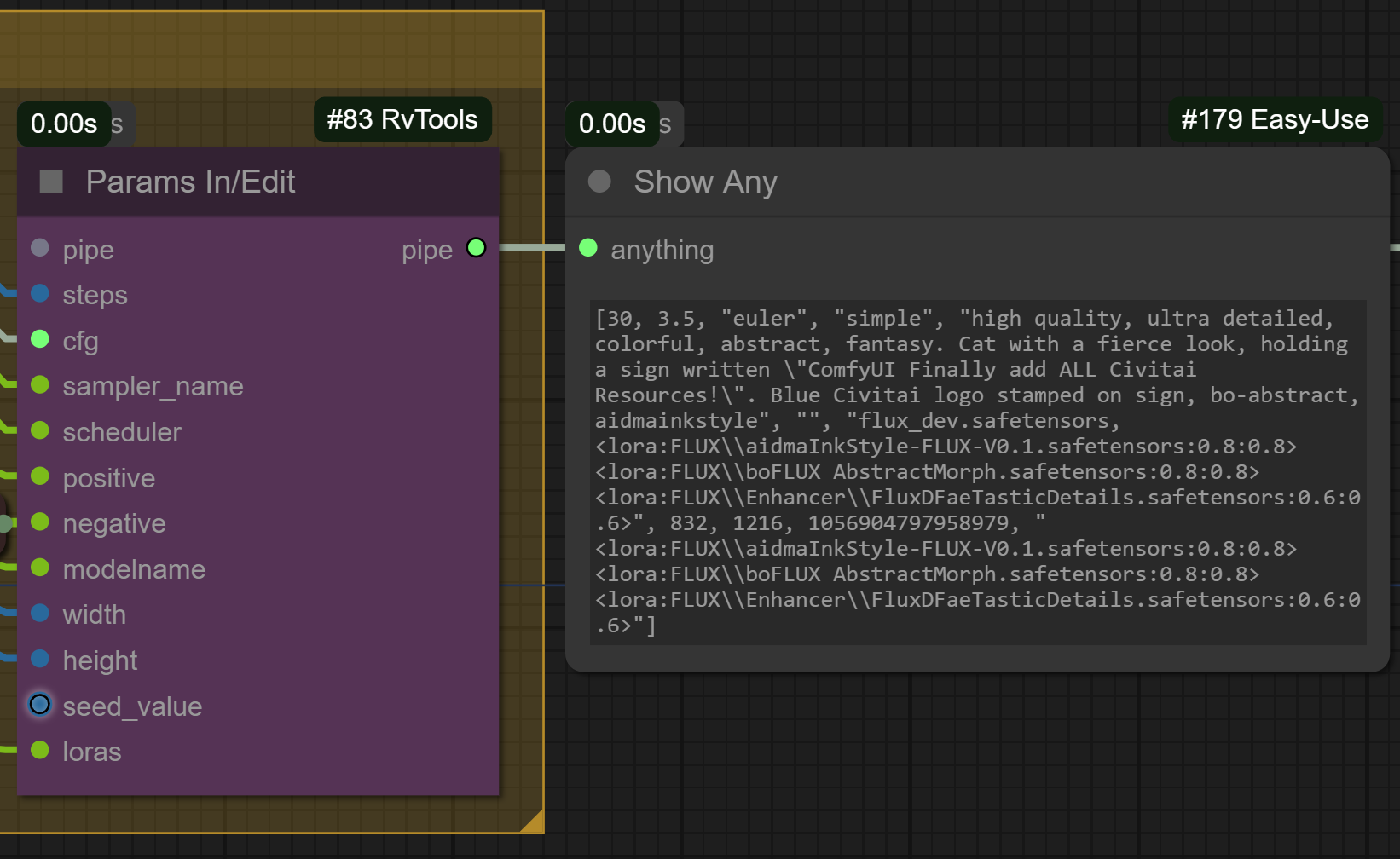Click the highlighted seed_value input socket
Screen dimensions: 1400x859
(40, 705)
